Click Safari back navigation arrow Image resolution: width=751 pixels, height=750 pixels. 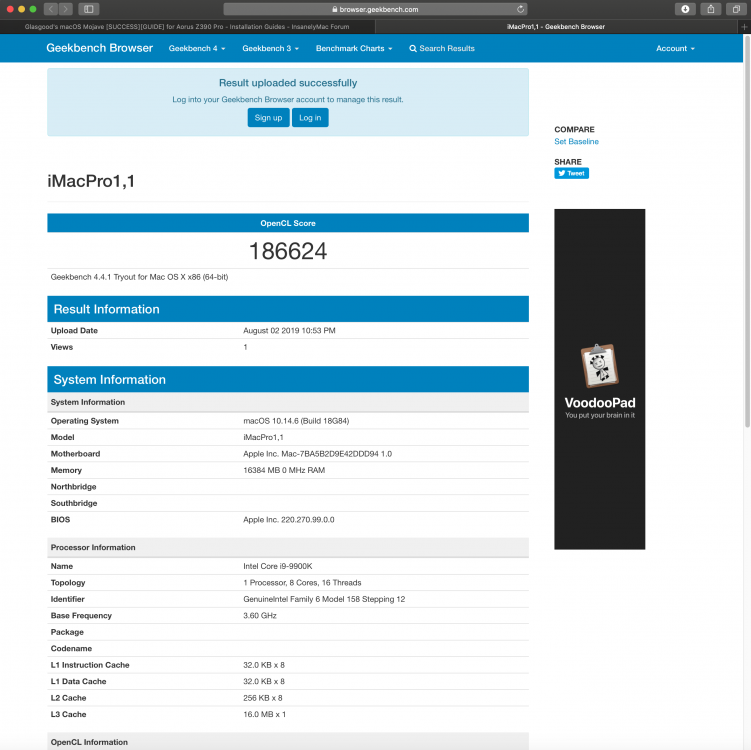click(x=51, y=9)
